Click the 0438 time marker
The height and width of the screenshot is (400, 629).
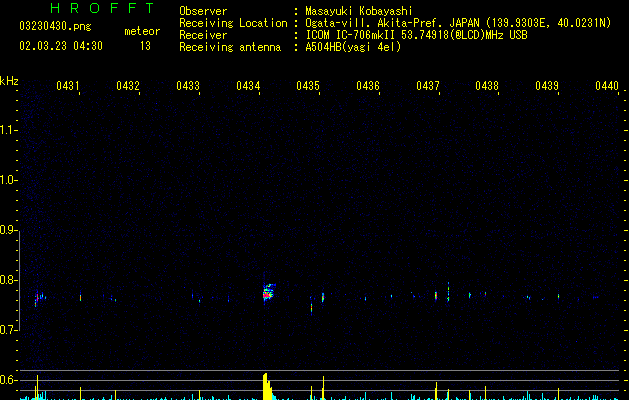coord(487,86)
